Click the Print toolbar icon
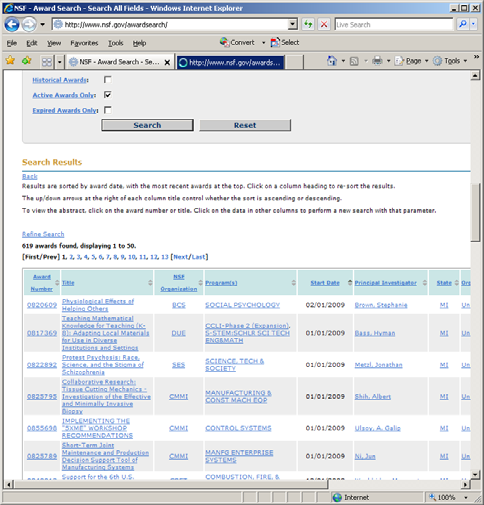 pos(377,61)
